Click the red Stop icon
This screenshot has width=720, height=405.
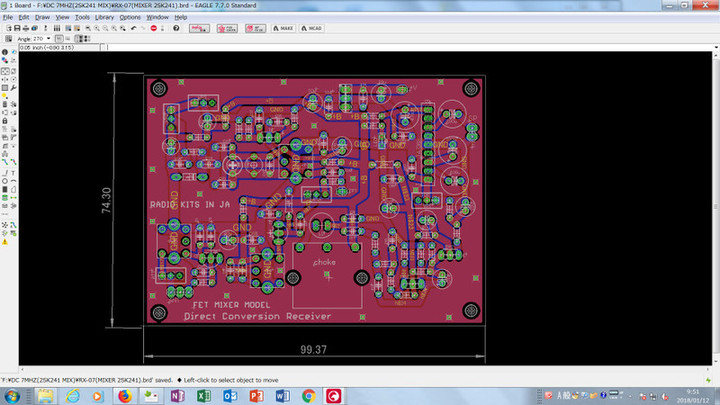pyautogui.click(x=153, y=28)
